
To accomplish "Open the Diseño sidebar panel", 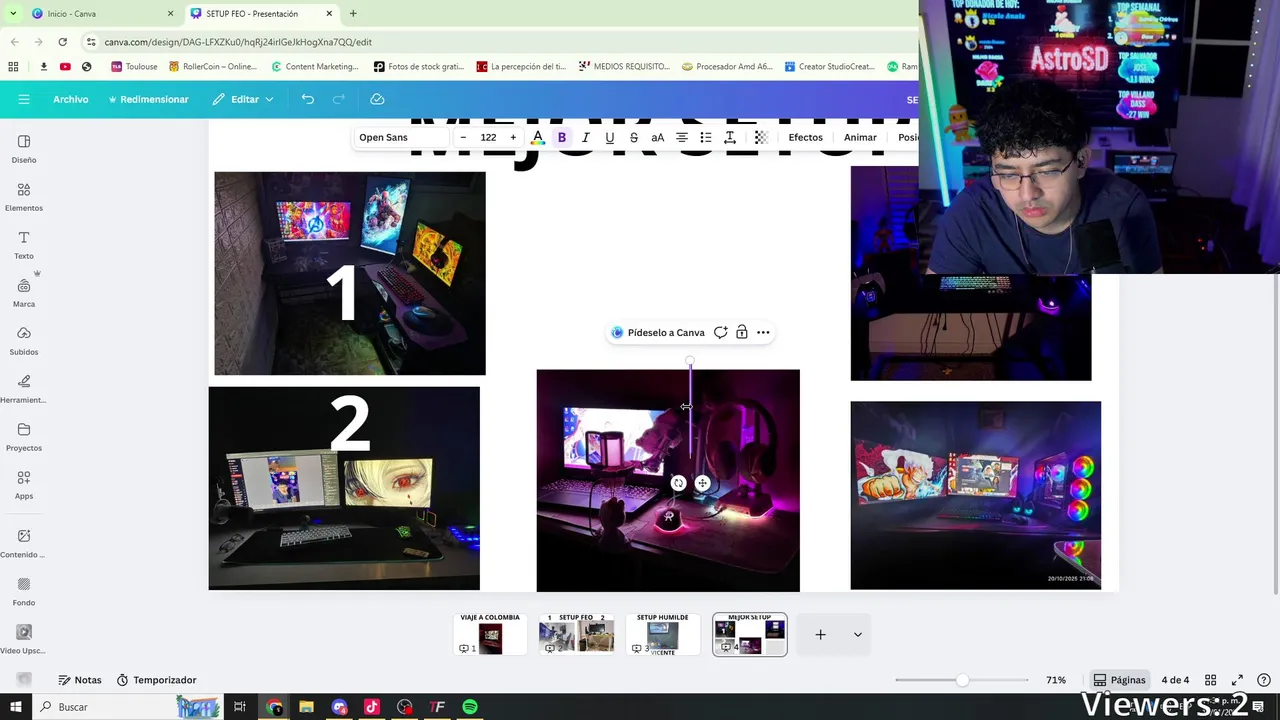I will click(24, 148).
